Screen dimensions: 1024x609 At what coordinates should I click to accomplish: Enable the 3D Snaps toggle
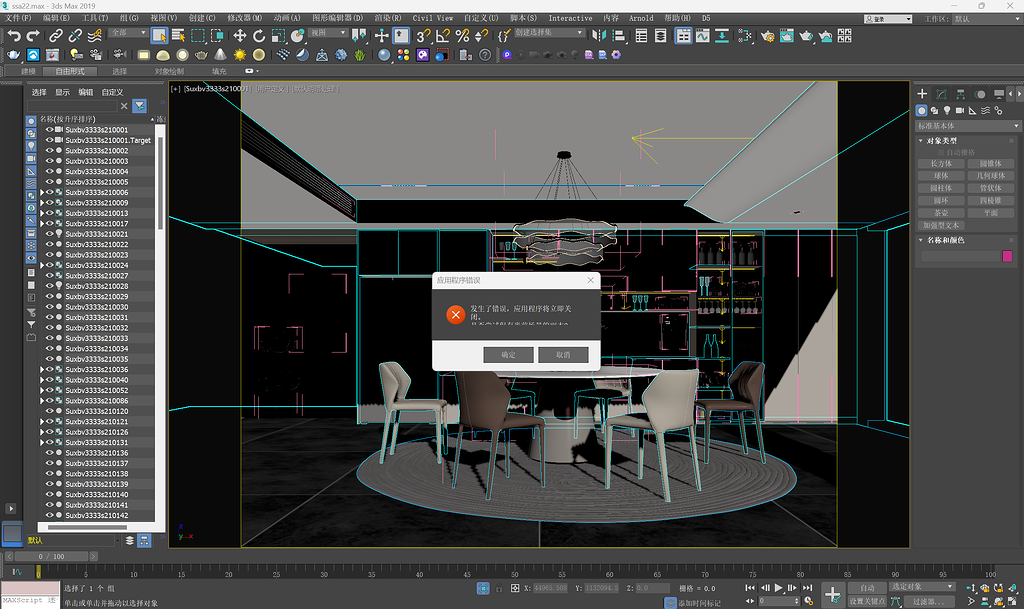424,37
